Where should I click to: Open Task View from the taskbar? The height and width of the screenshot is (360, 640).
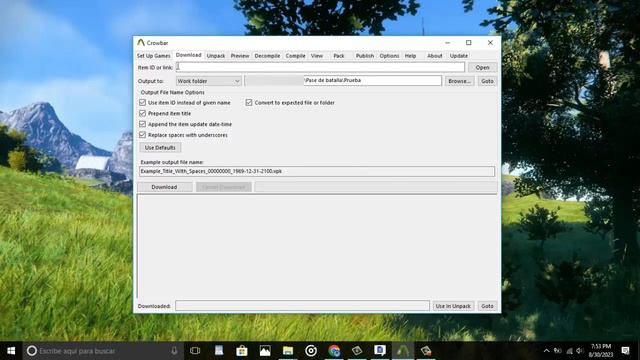(195, 351)
